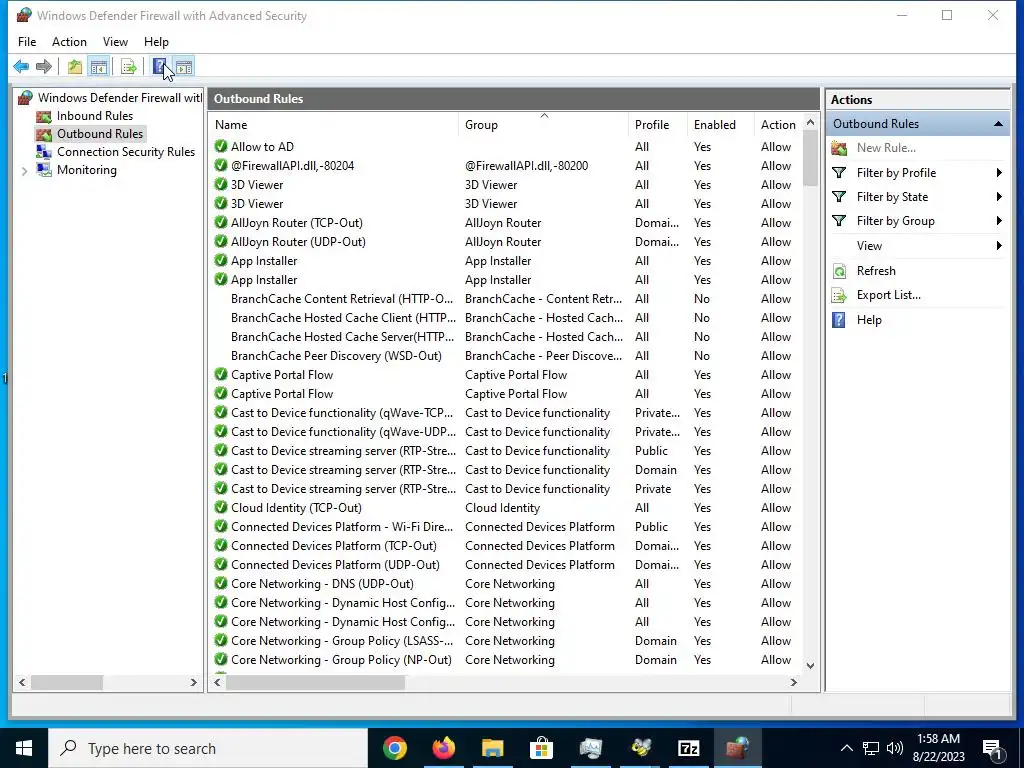The height and width of the screenshot is (768, 1024).
Task: Open 7-Zip from the taskbar
Action: [688, 748]
